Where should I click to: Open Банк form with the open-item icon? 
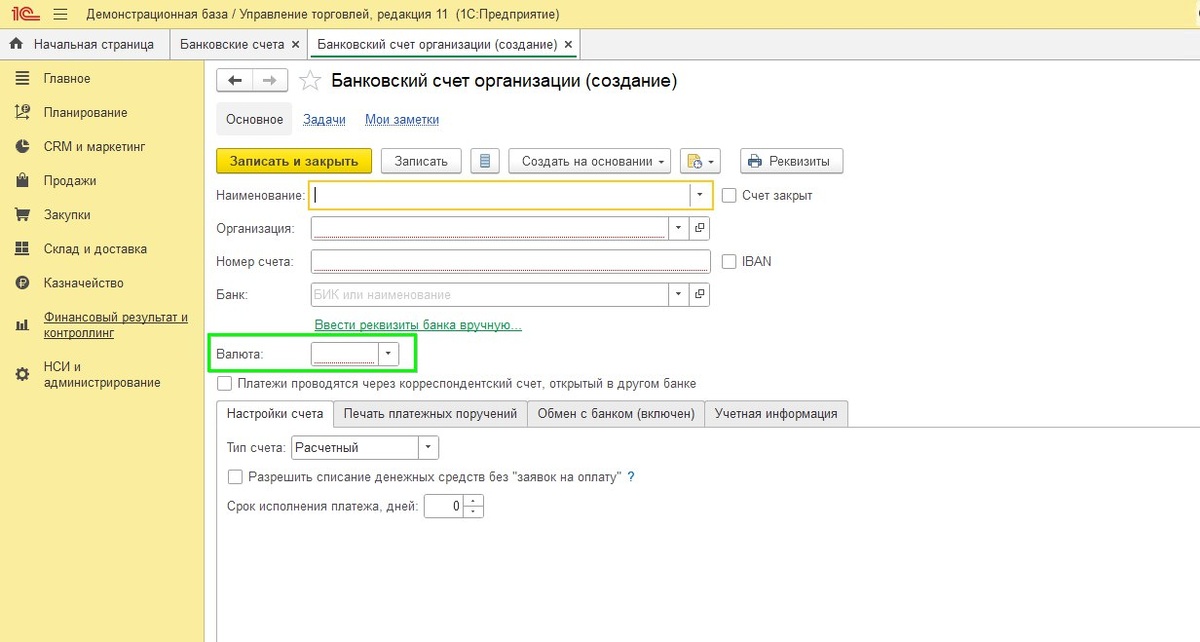tap(700, 295)
